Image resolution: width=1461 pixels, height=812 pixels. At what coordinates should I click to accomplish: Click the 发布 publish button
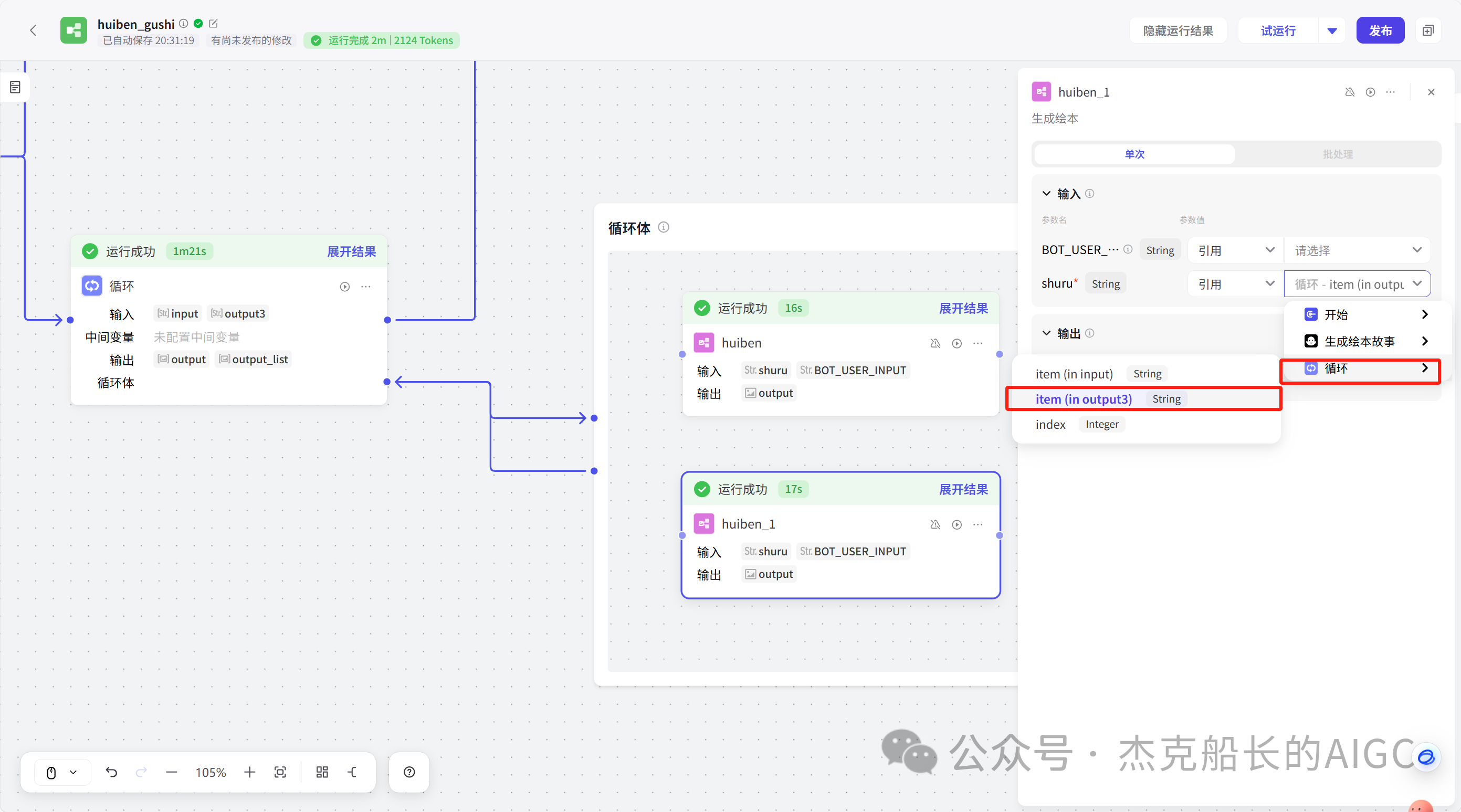(x=1381, y=30)
